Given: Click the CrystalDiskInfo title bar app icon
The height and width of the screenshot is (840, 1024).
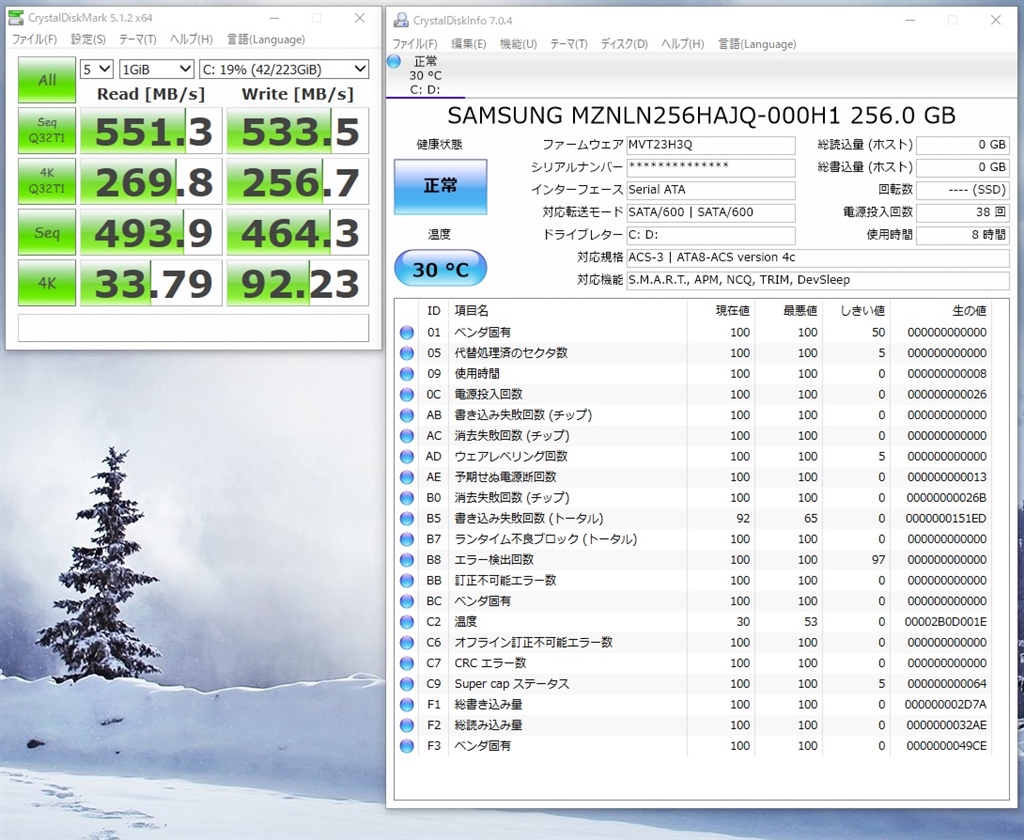Looking at the screenshot, I should tap(400, 20).
